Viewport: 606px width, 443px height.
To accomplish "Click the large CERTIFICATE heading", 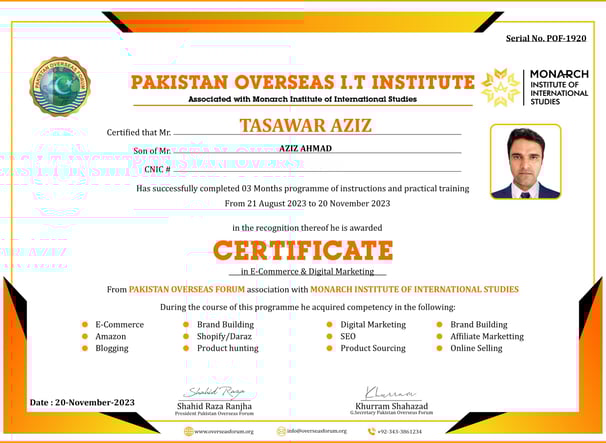I will click(x=303, y=250).
